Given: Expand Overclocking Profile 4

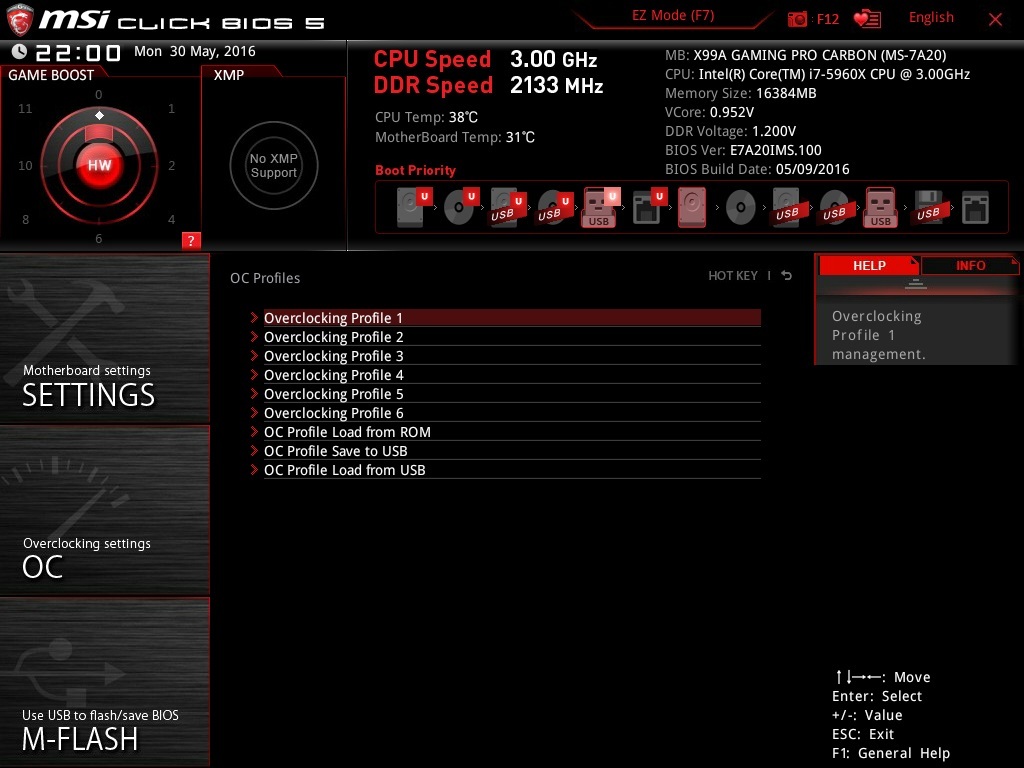Looking at the screenshot, I should tap(333, 375).
